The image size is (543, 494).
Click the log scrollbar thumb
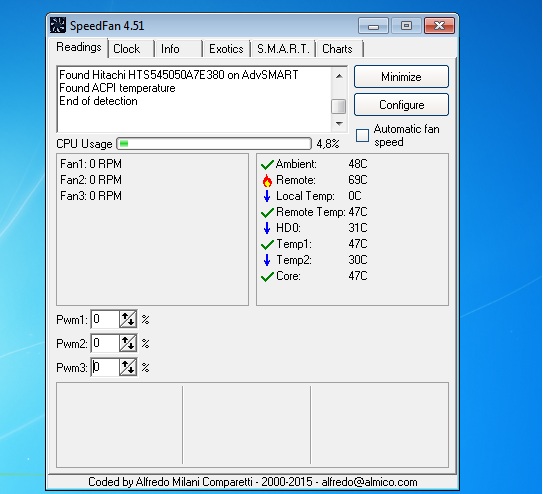pyautogui.click(x=339, y=106)
